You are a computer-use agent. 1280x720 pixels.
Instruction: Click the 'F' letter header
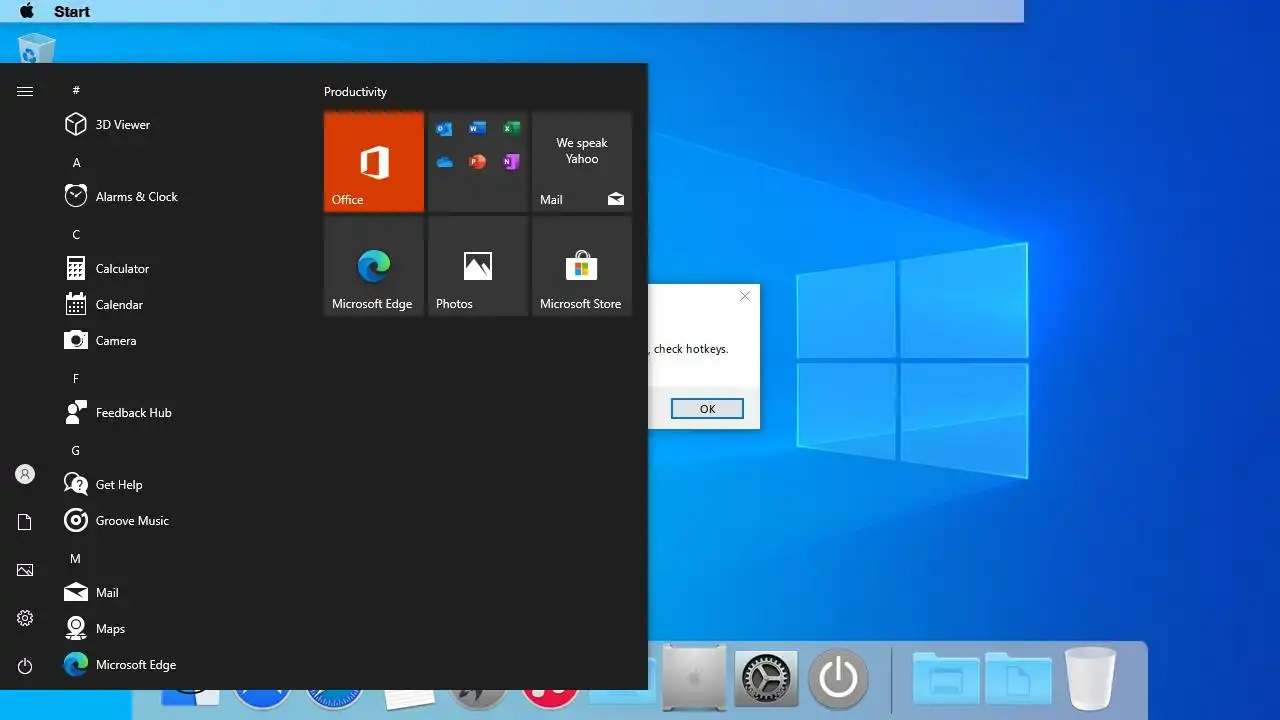coord(76,378)
